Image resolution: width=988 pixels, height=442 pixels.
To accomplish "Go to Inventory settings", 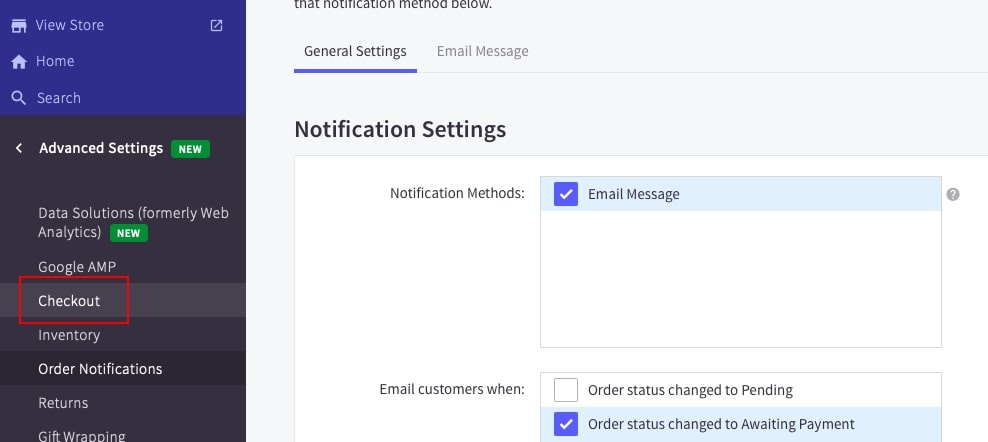I will [69, 335].
